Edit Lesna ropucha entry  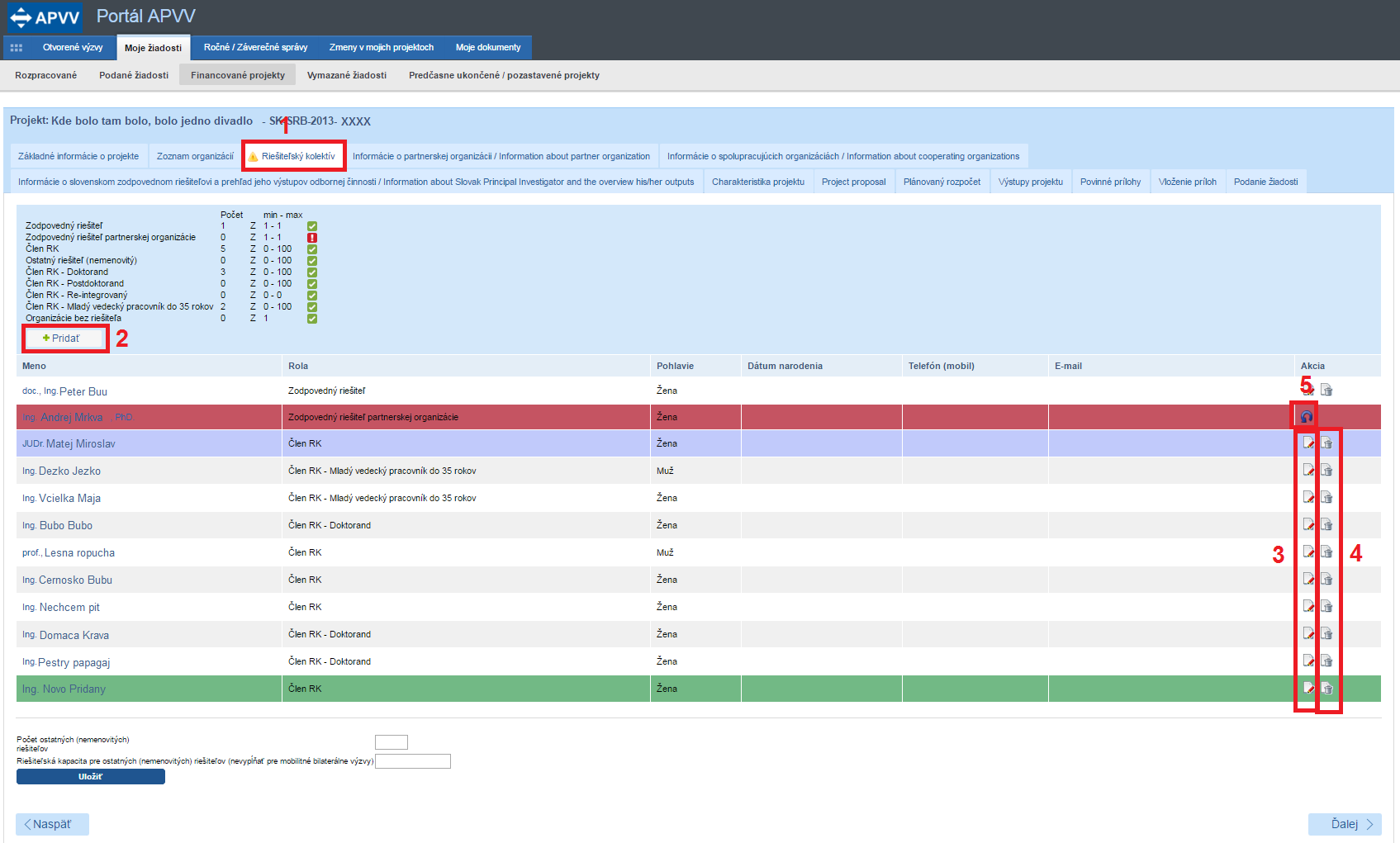(x=1308, y=552)
